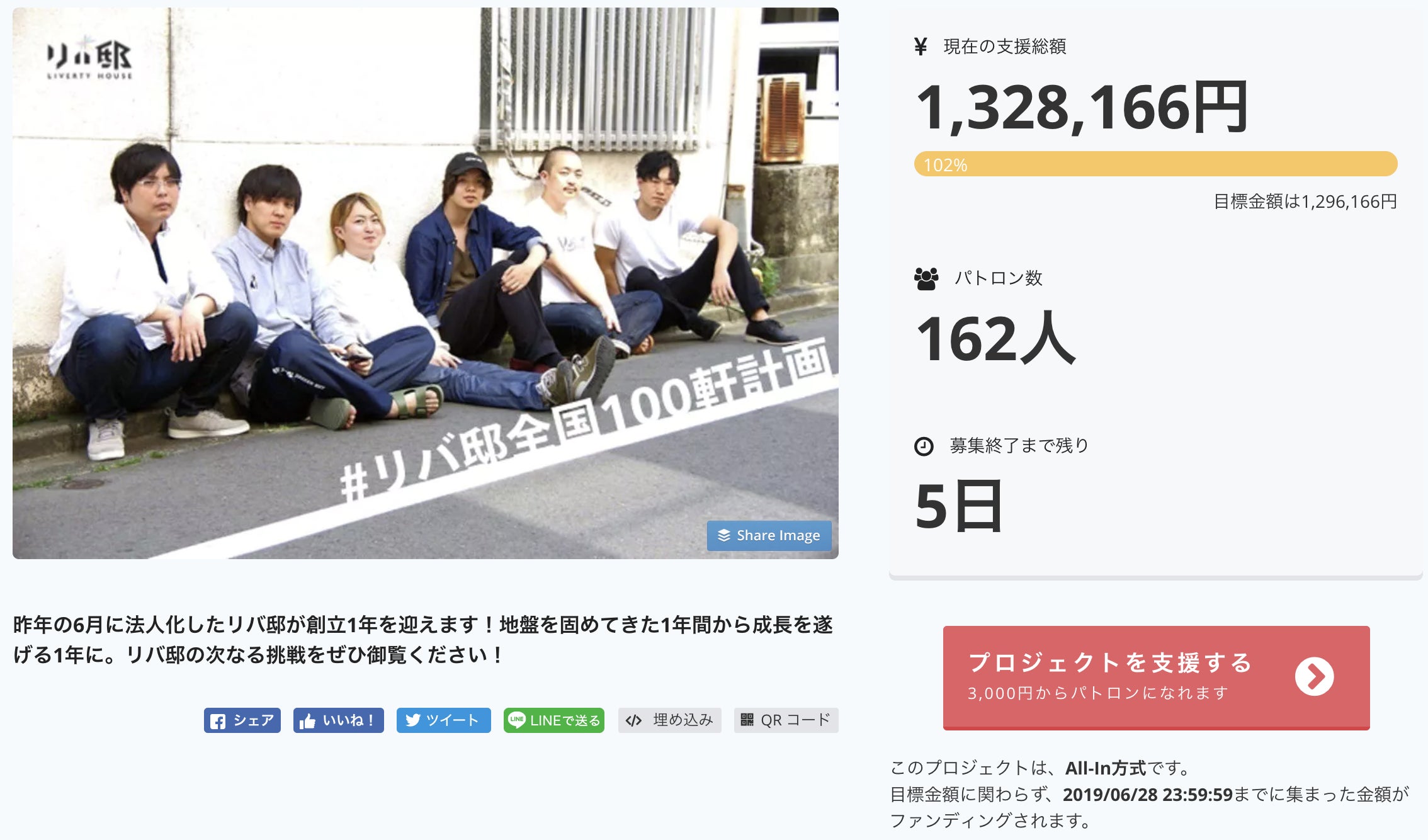Click the いいね! thumbs-up like button
Image resolution: width=1428 pixels, height=840 pixels.
coord(339,720)
